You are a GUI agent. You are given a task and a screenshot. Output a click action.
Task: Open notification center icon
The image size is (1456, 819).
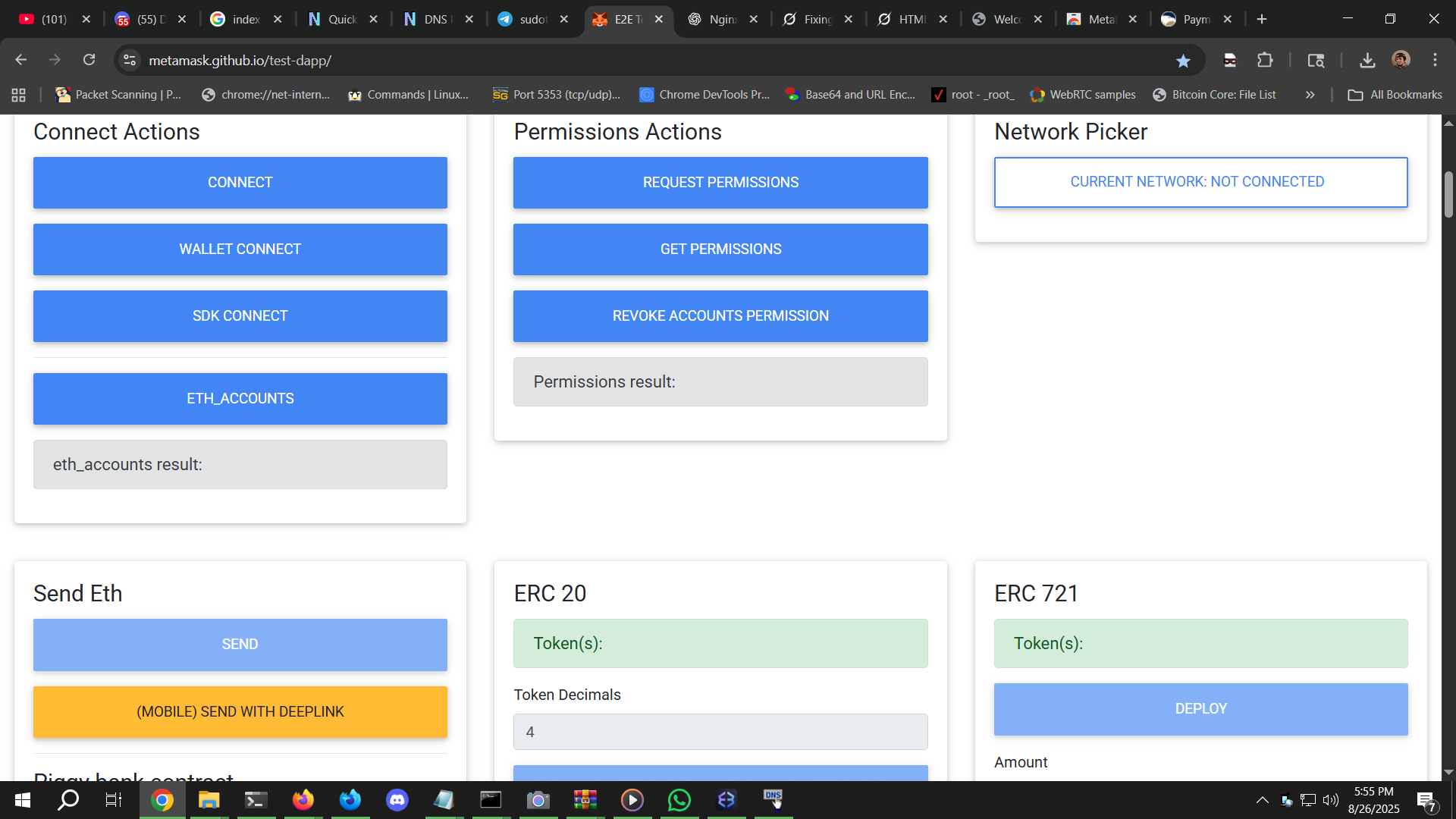(1426, 800)
